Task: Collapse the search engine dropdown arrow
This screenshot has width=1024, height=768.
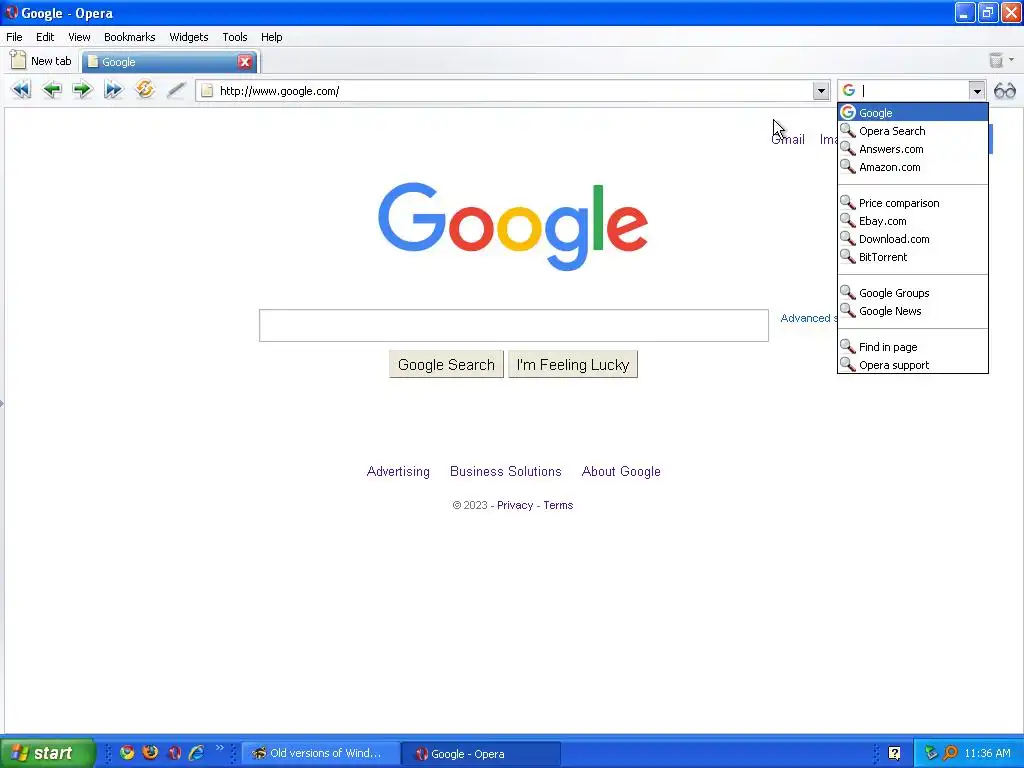Action: (x=977, y=91)
